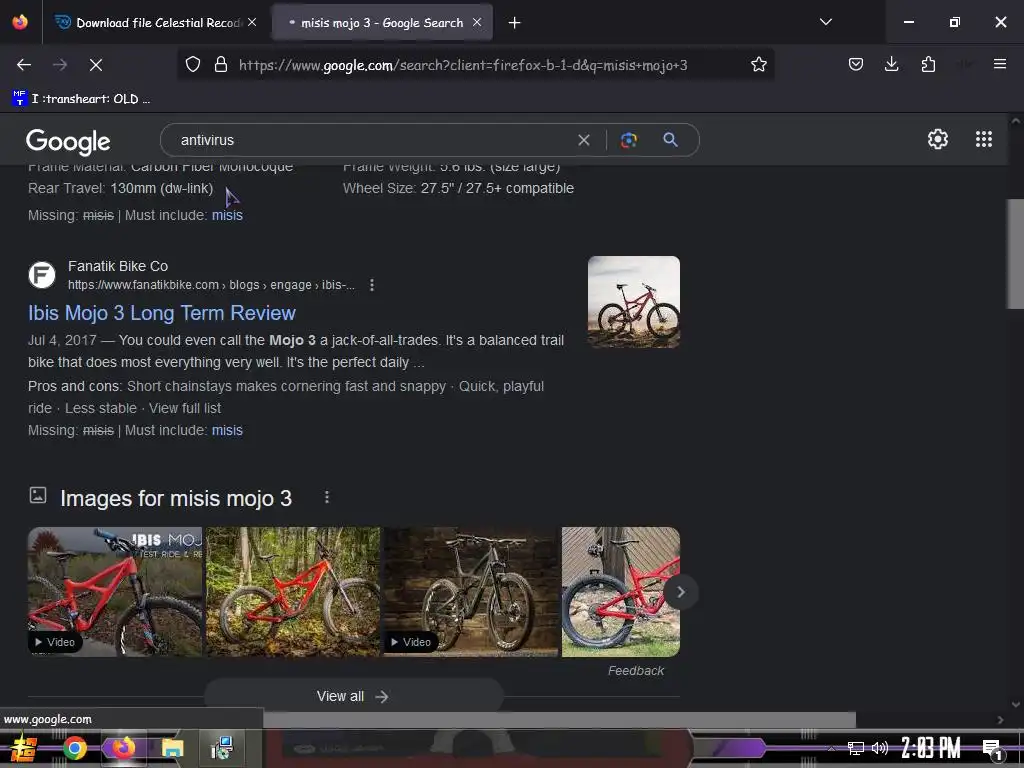Select misis mojo 3 Google Search tab
The width and height of the screenshot is (1024, 768).
click(x=382, y=23)
